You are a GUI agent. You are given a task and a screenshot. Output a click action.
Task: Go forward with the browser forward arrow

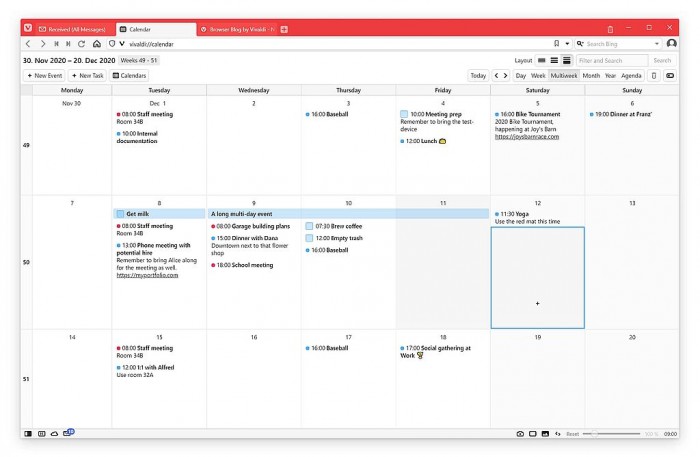pyautogui.click(x=43, y=44)
